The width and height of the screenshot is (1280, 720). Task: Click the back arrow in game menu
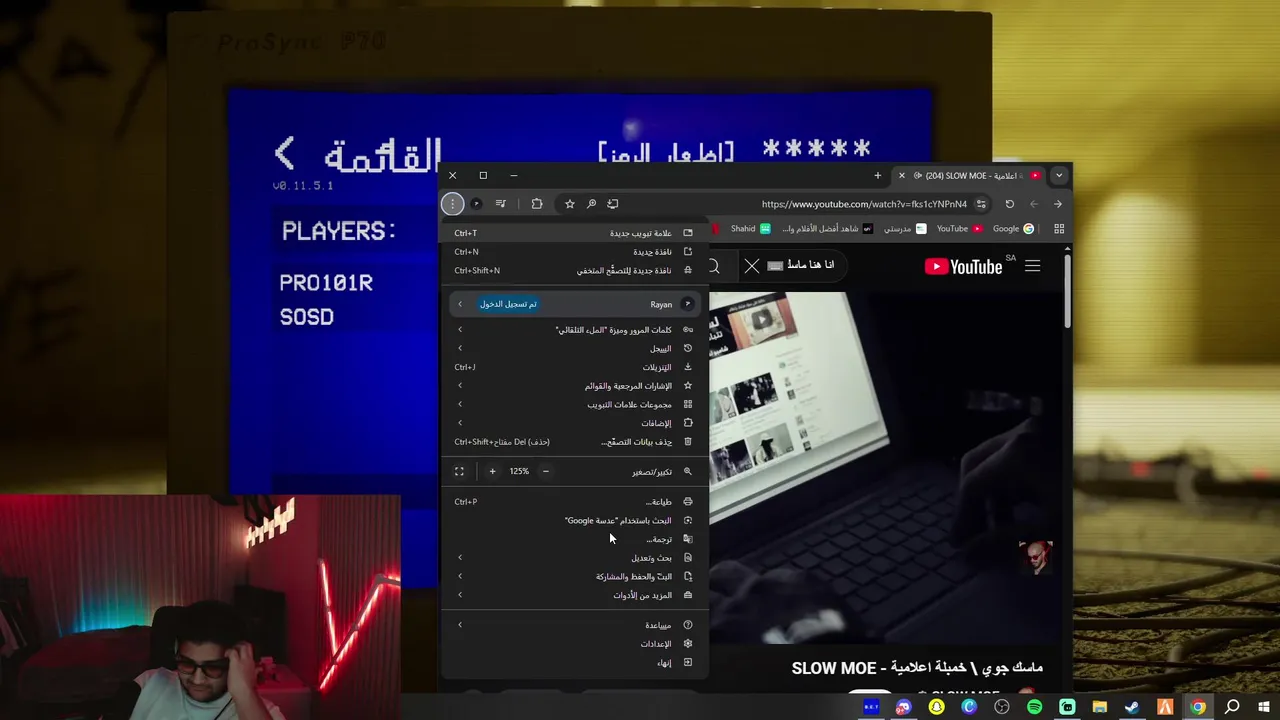tap(285, 153)
